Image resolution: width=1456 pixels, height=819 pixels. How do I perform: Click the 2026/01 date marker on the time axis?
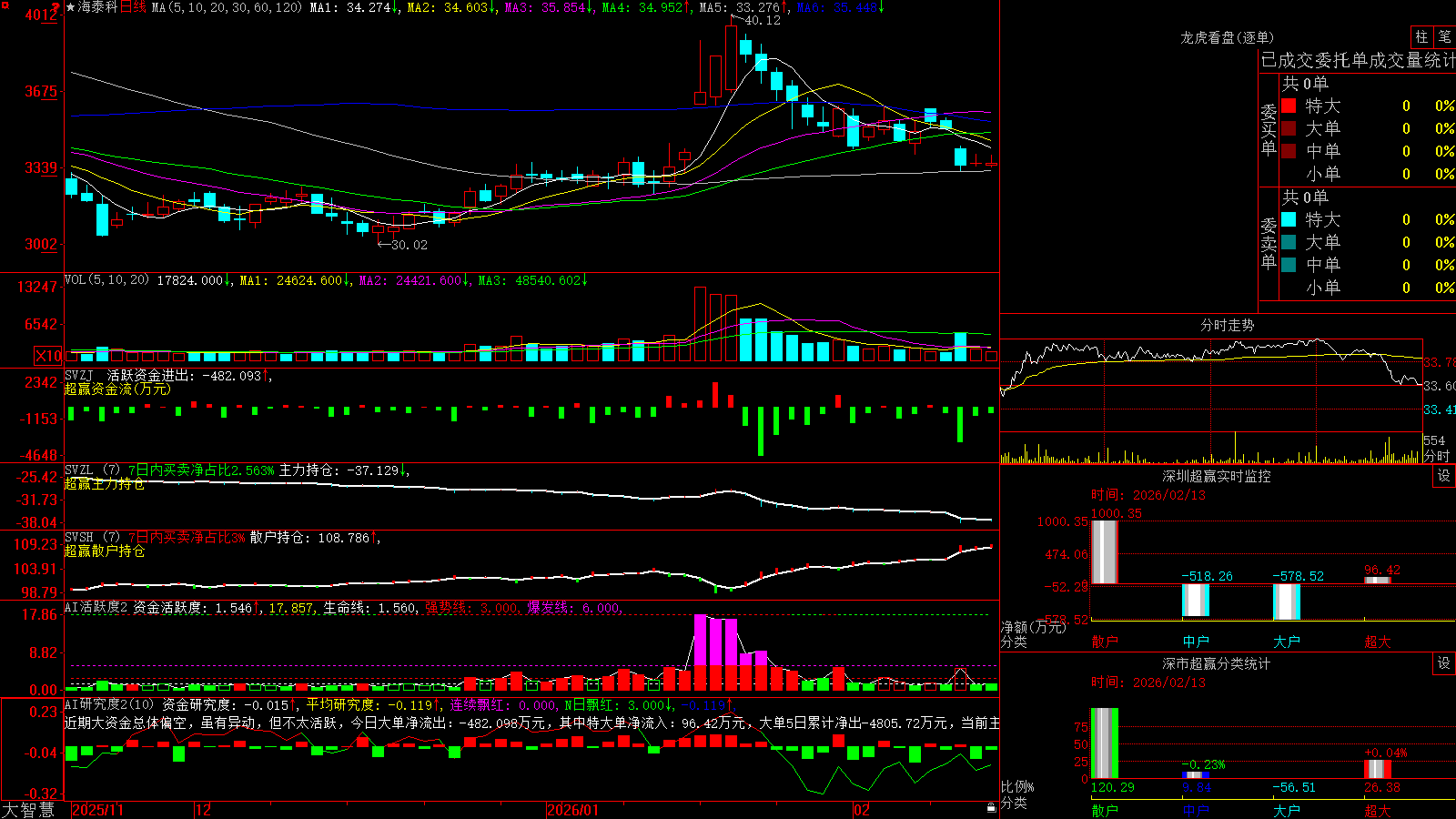[x=573, y=810]
